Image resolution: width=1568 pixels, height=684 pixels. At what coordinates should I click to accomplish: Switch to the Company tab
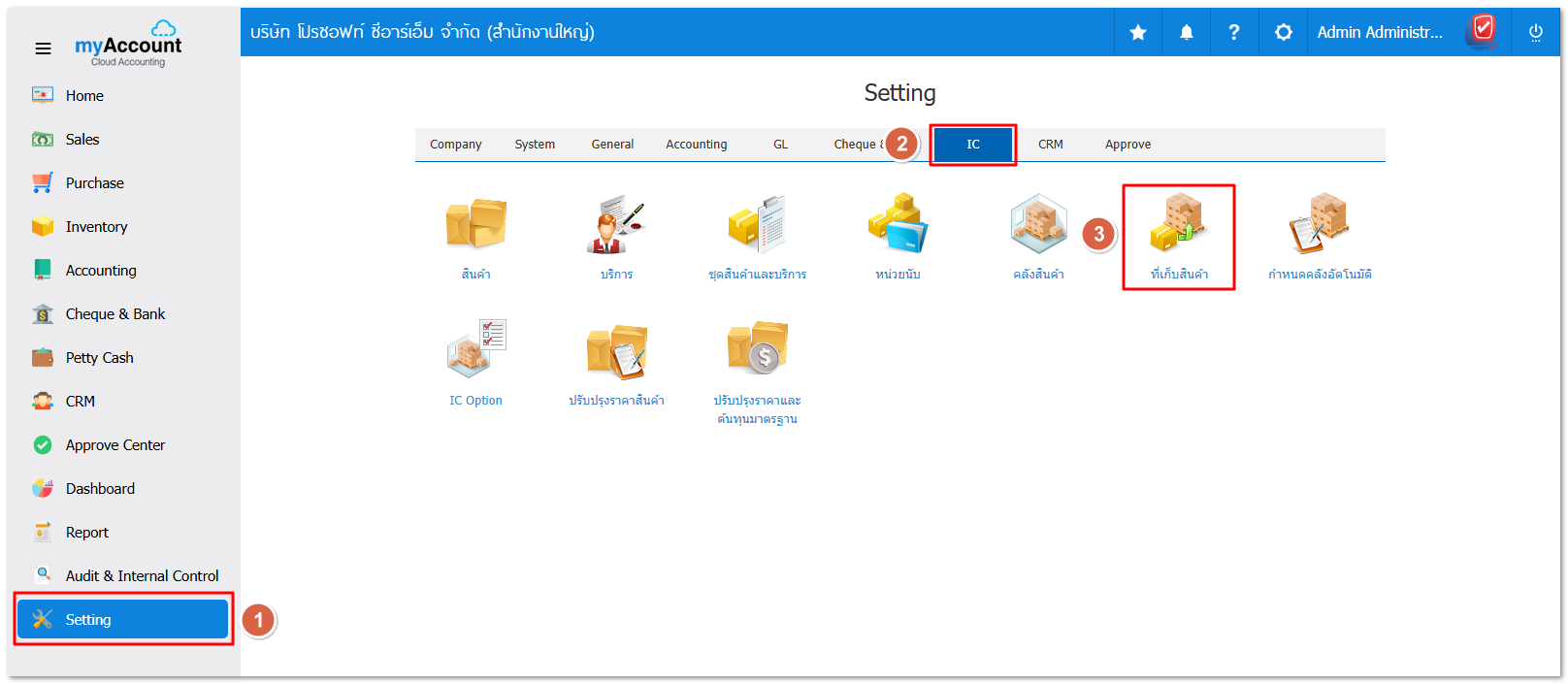[455, 145]
